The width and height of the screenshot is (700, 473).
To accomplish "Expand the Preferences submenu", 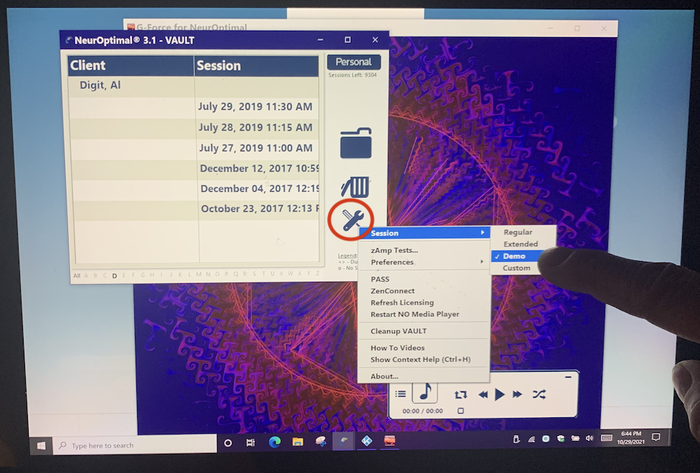I will pyautogui.click(x=424, y=262).
